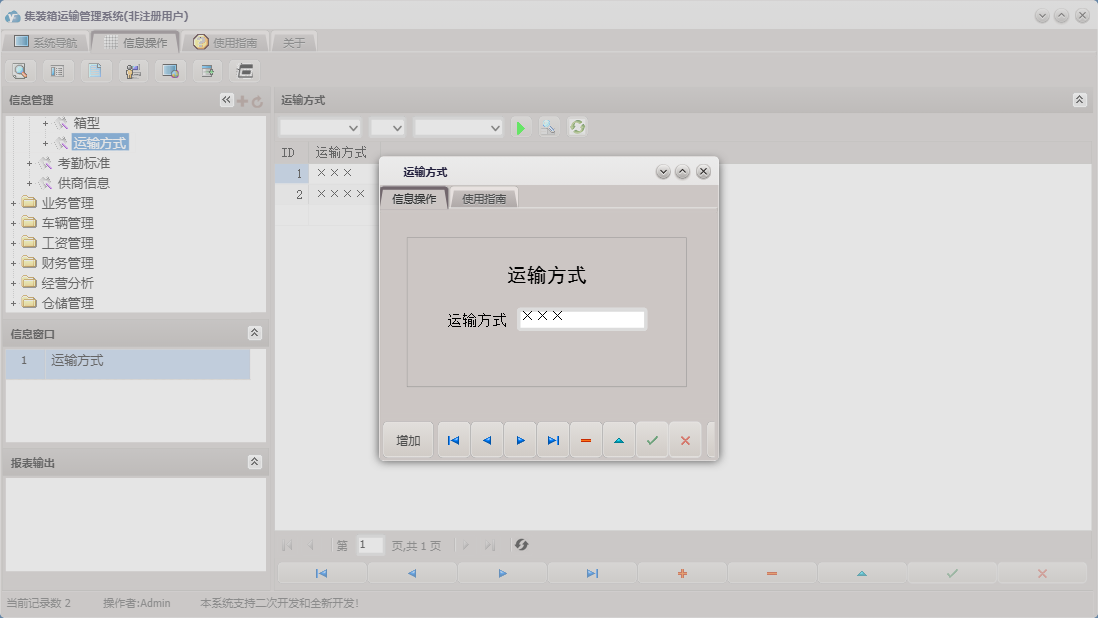The height and width of the screenshot is (618, 1098).
Task: Click the user management toolbar icon
Action: [132, 71]
